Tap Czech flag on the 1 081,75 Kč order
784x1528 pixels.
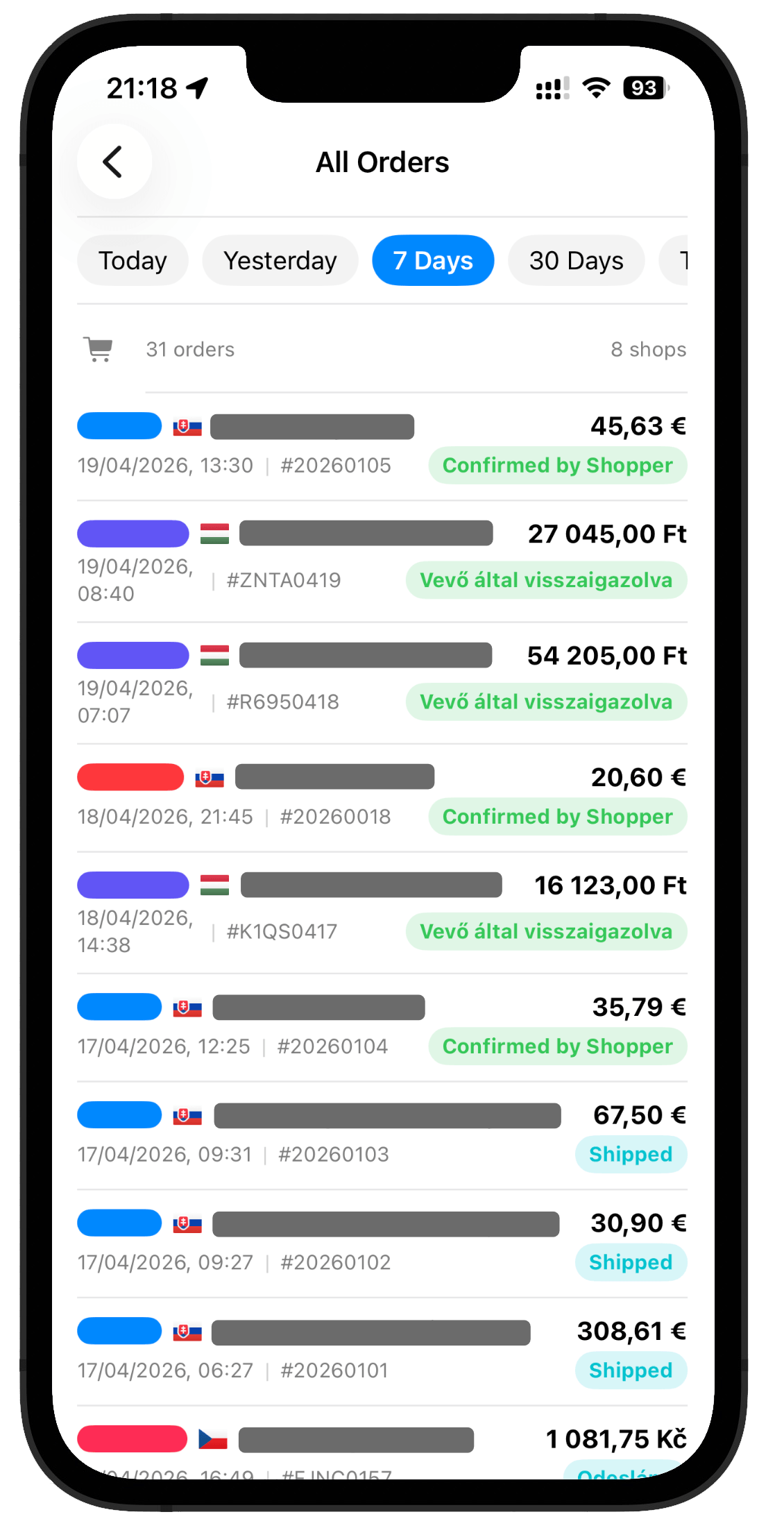tap(213, 1439)
